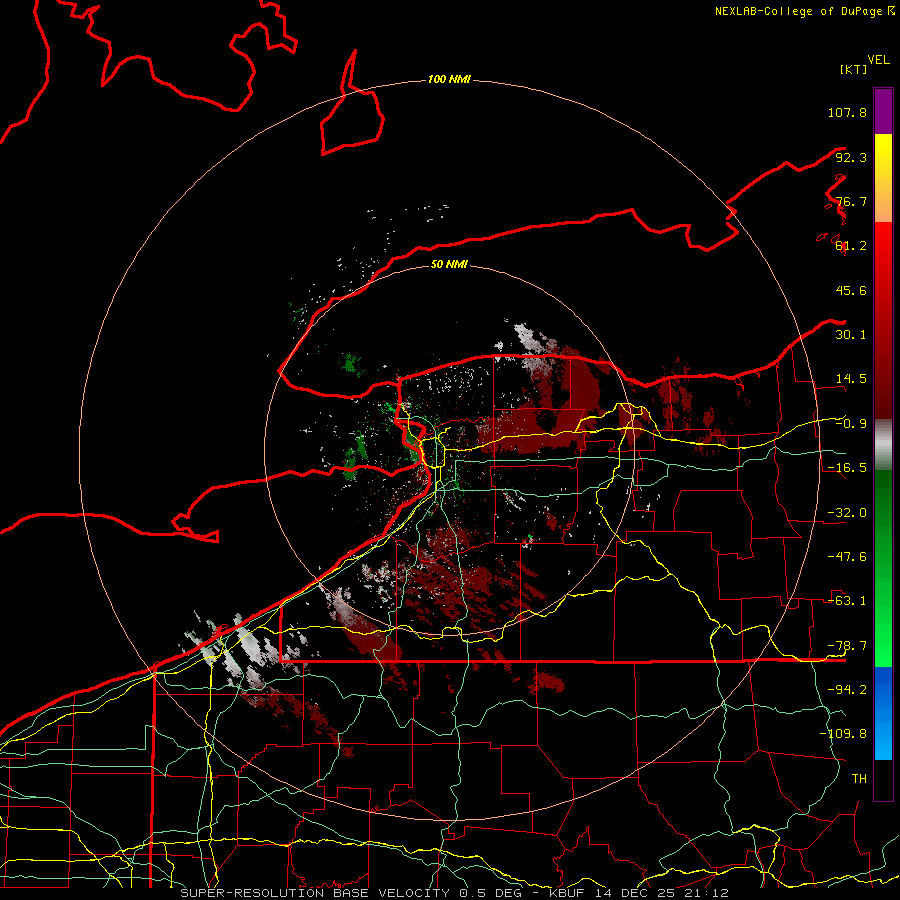Click the TH label on the scale
Screen dimensions: 900x900
pyautogui.click(x=859, y=779)
